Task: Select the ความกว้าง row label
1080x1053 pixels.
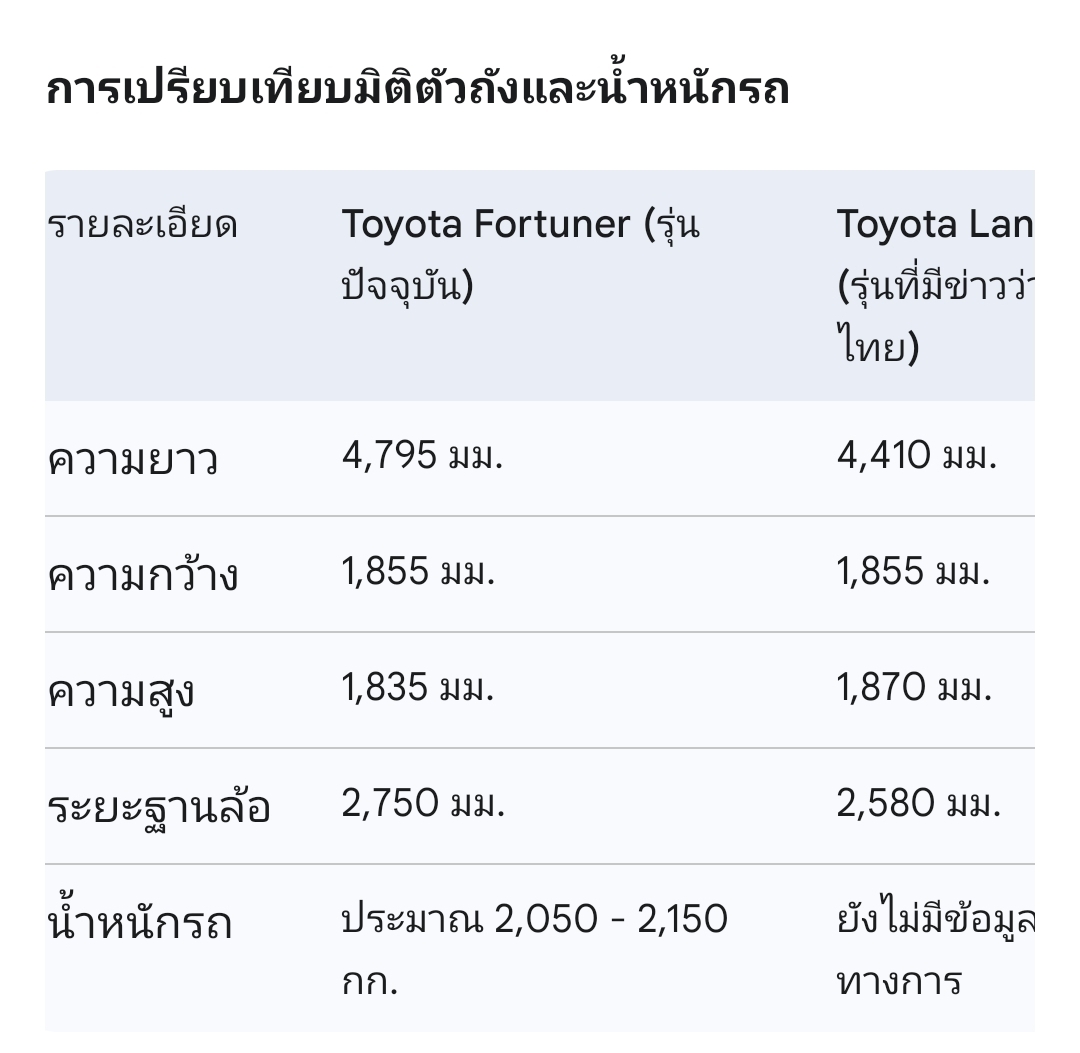Action: (143, 574)
